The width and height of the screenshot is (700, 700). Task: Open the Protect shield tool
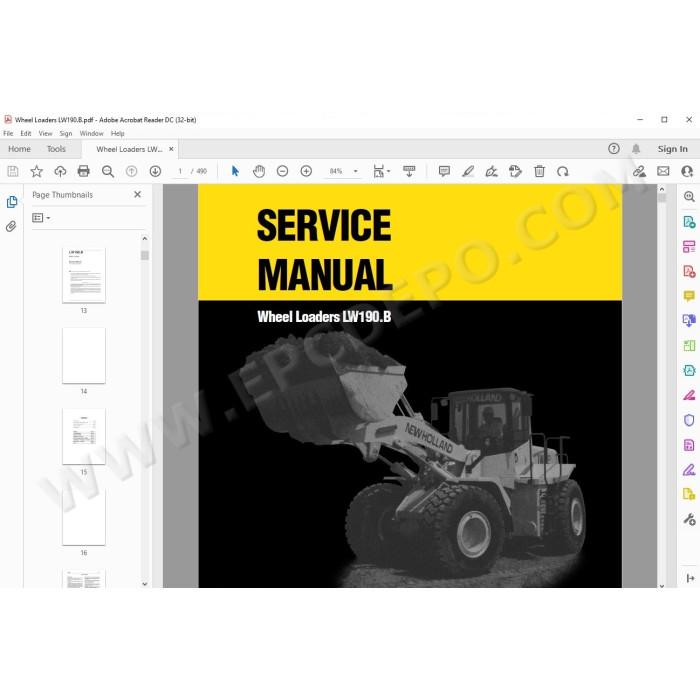(x=689, y=420)
